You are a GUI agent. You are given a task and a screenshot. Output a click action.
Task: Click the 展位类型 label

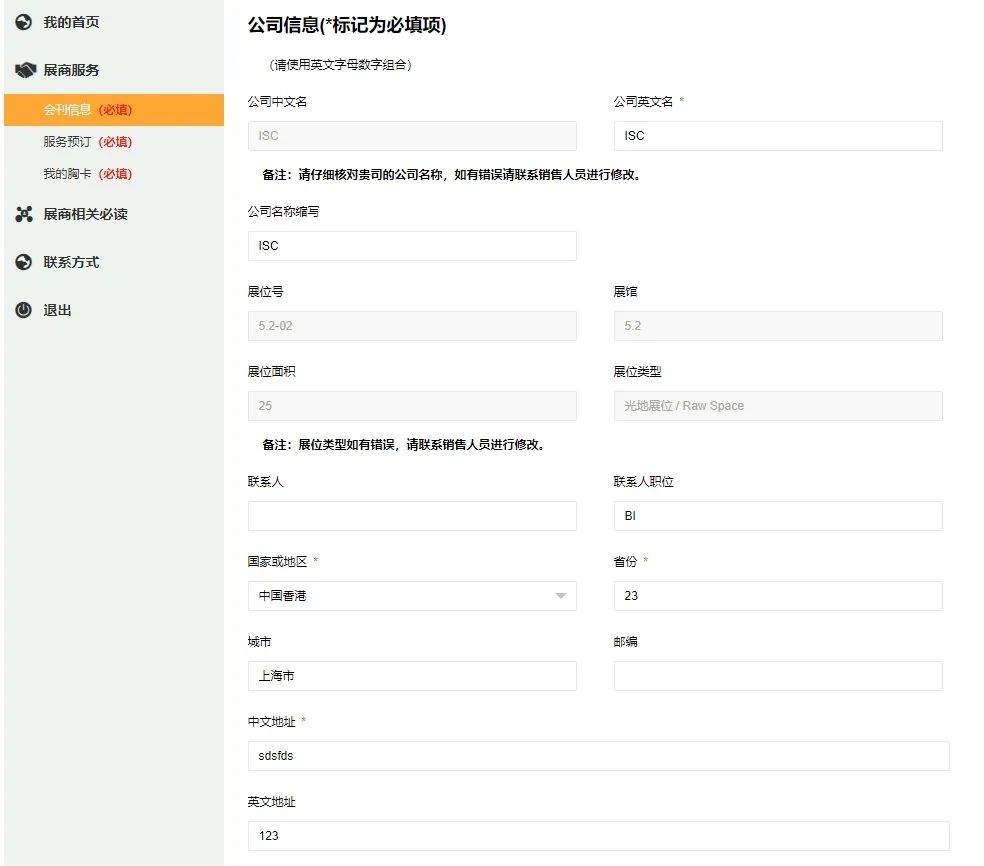[637, 372]
